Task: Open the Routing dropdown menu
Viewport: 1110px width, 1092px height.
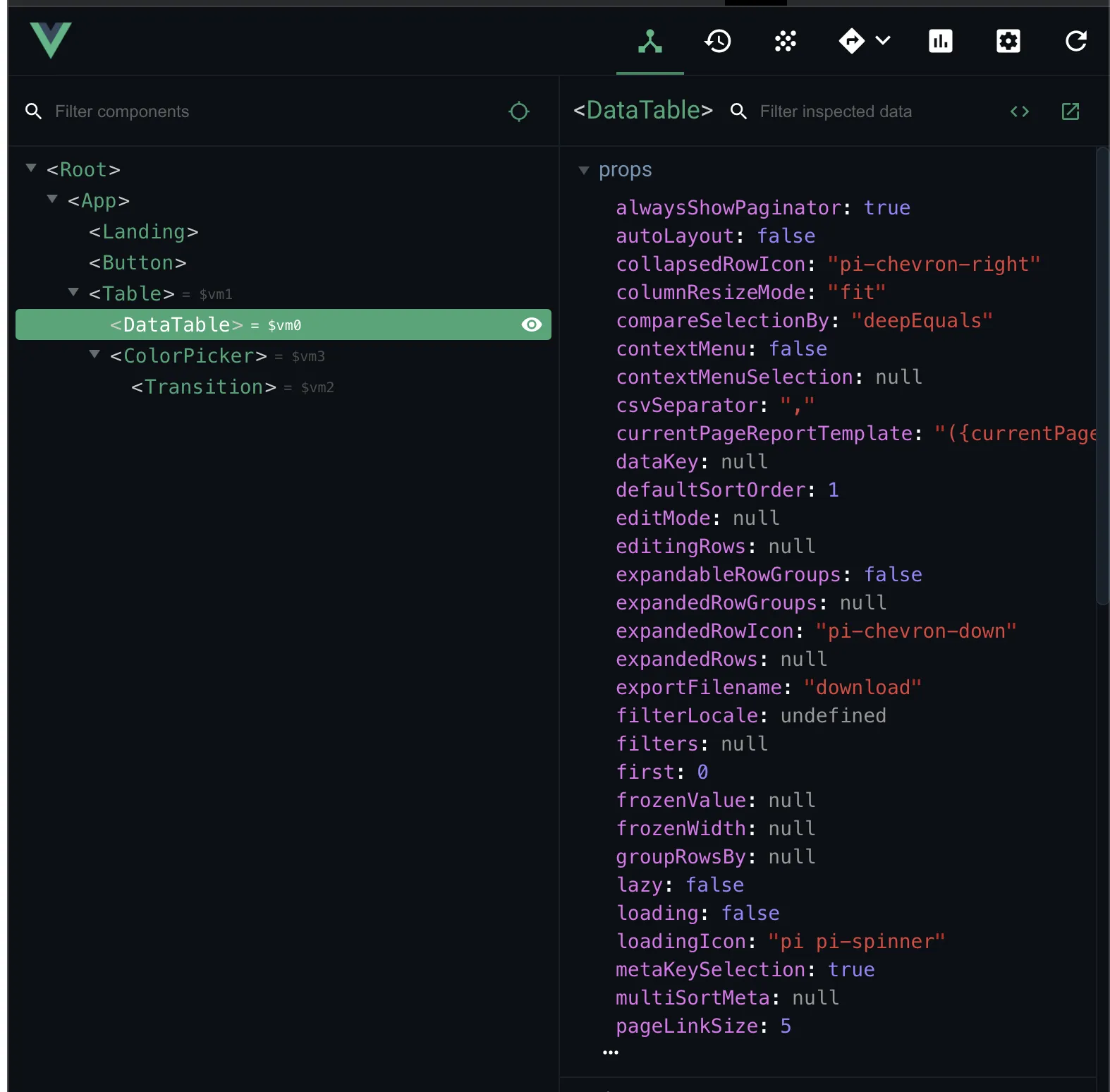Action: 864,42
